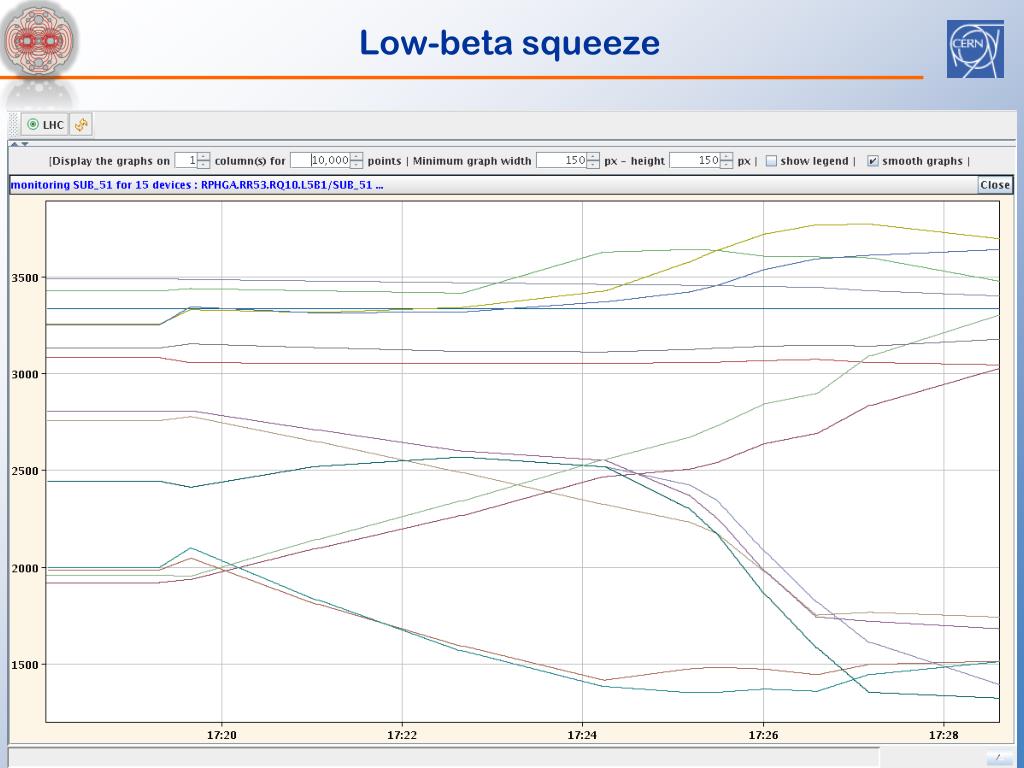Enable the show legend checkbox
This screenshot has width=1024, height=768.
pos(771,161)
